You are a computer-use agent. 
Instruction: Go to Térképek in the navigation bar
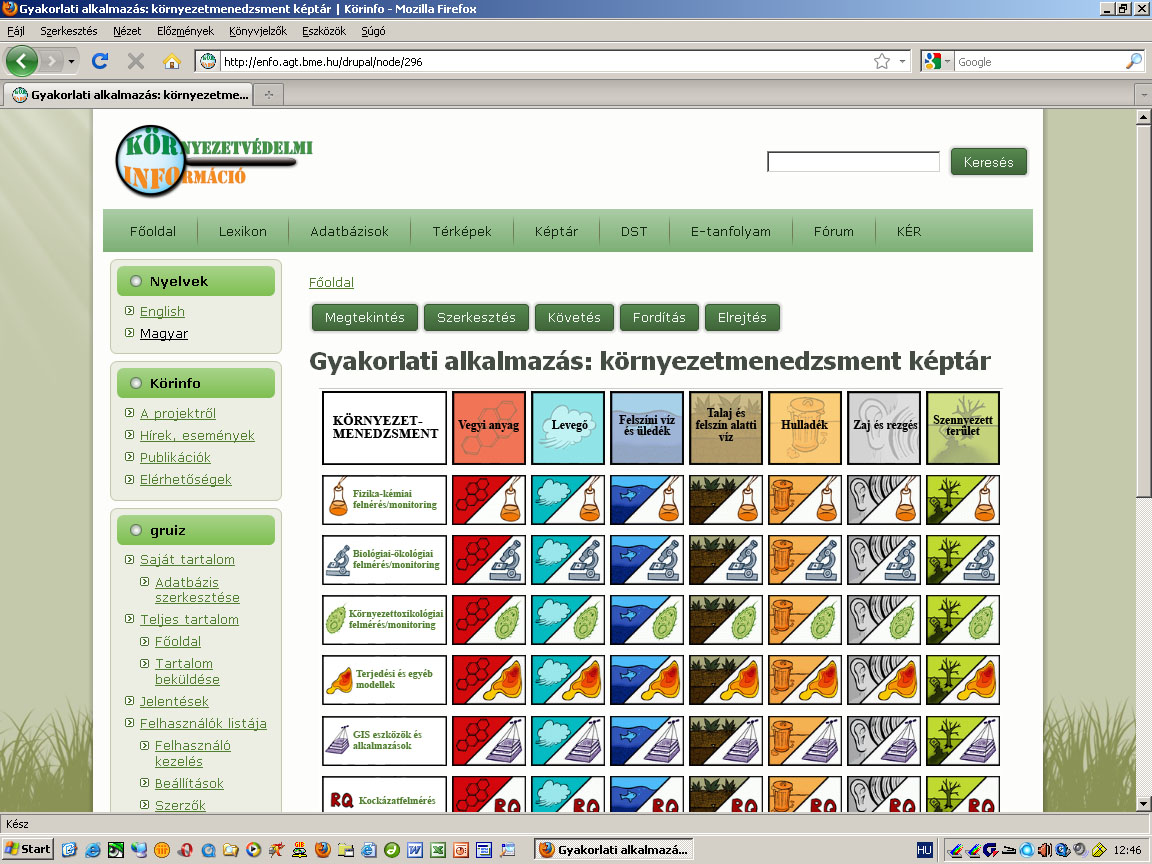pyautogui.click(x=462, y=231)
